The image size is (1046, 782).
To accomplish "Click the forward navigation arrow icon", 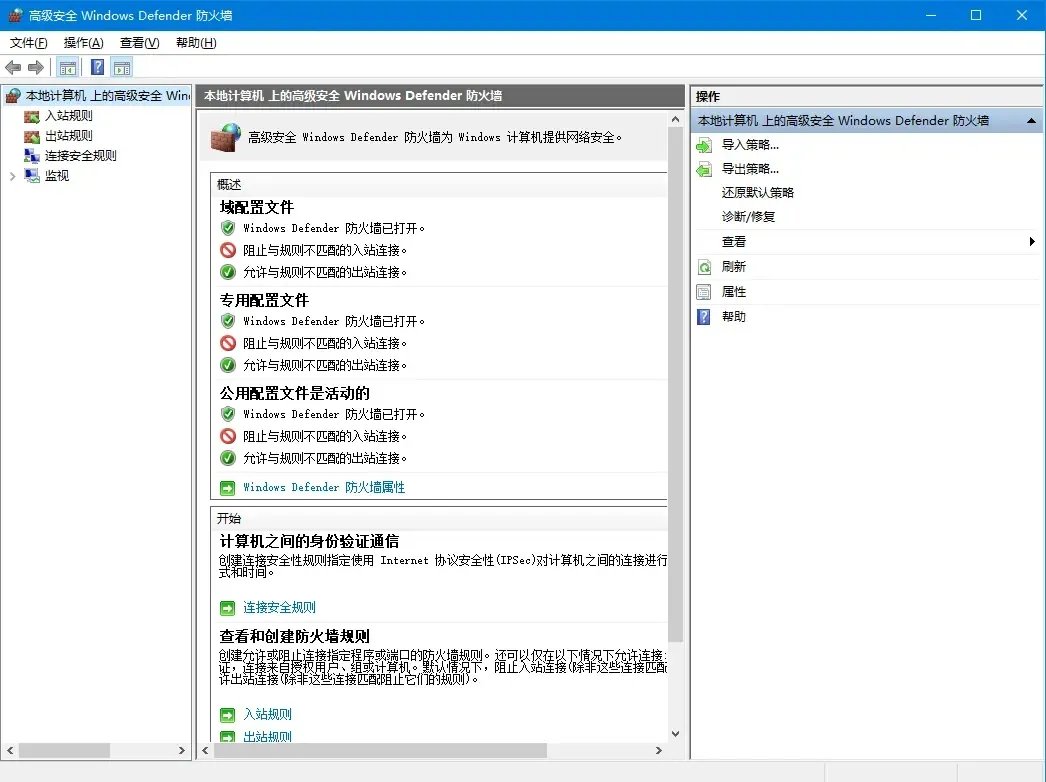I will point(34,67).
